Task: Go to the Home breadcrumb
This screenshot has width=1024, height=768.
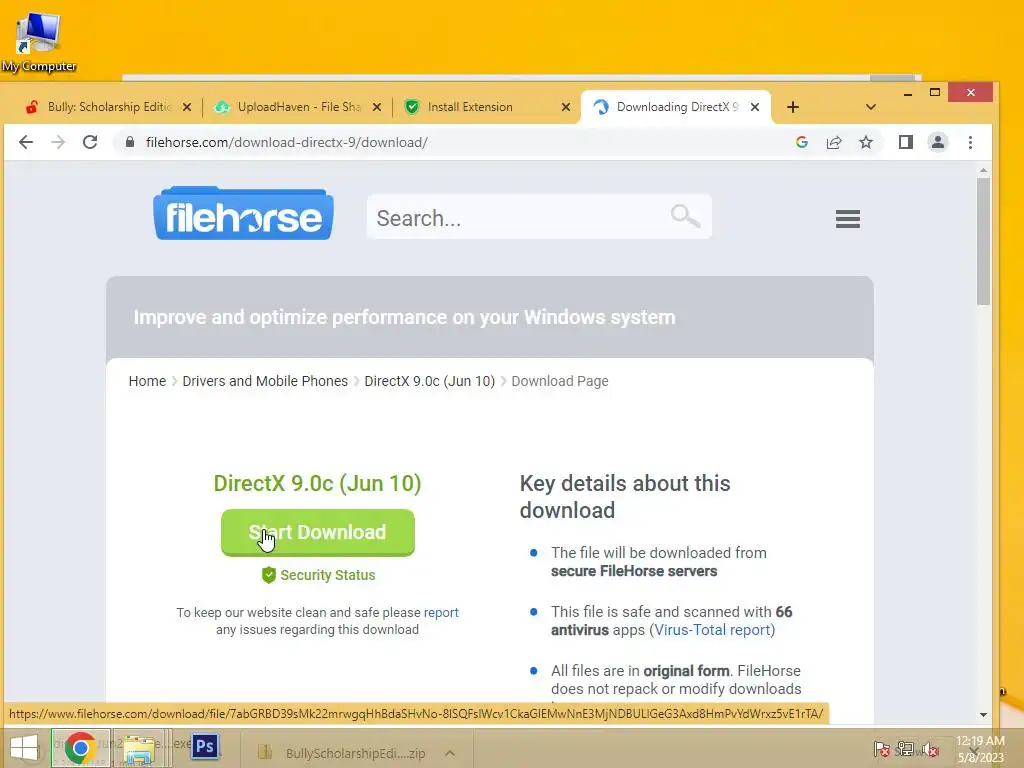Action: point(147,381)
